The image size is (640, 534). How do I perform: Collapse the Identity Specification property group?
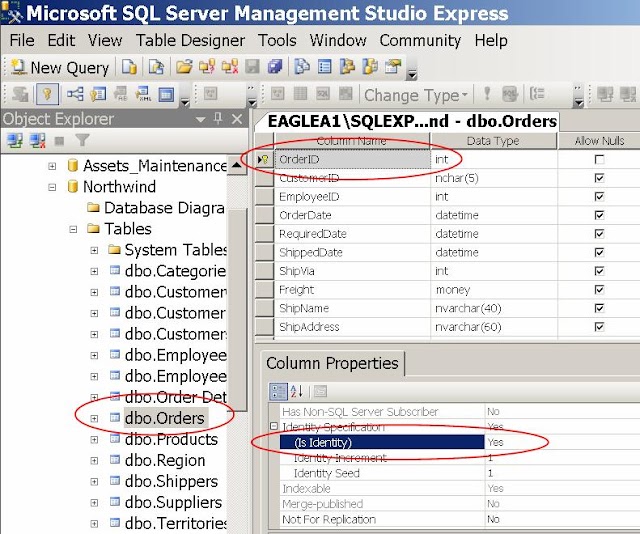[274, 426]
